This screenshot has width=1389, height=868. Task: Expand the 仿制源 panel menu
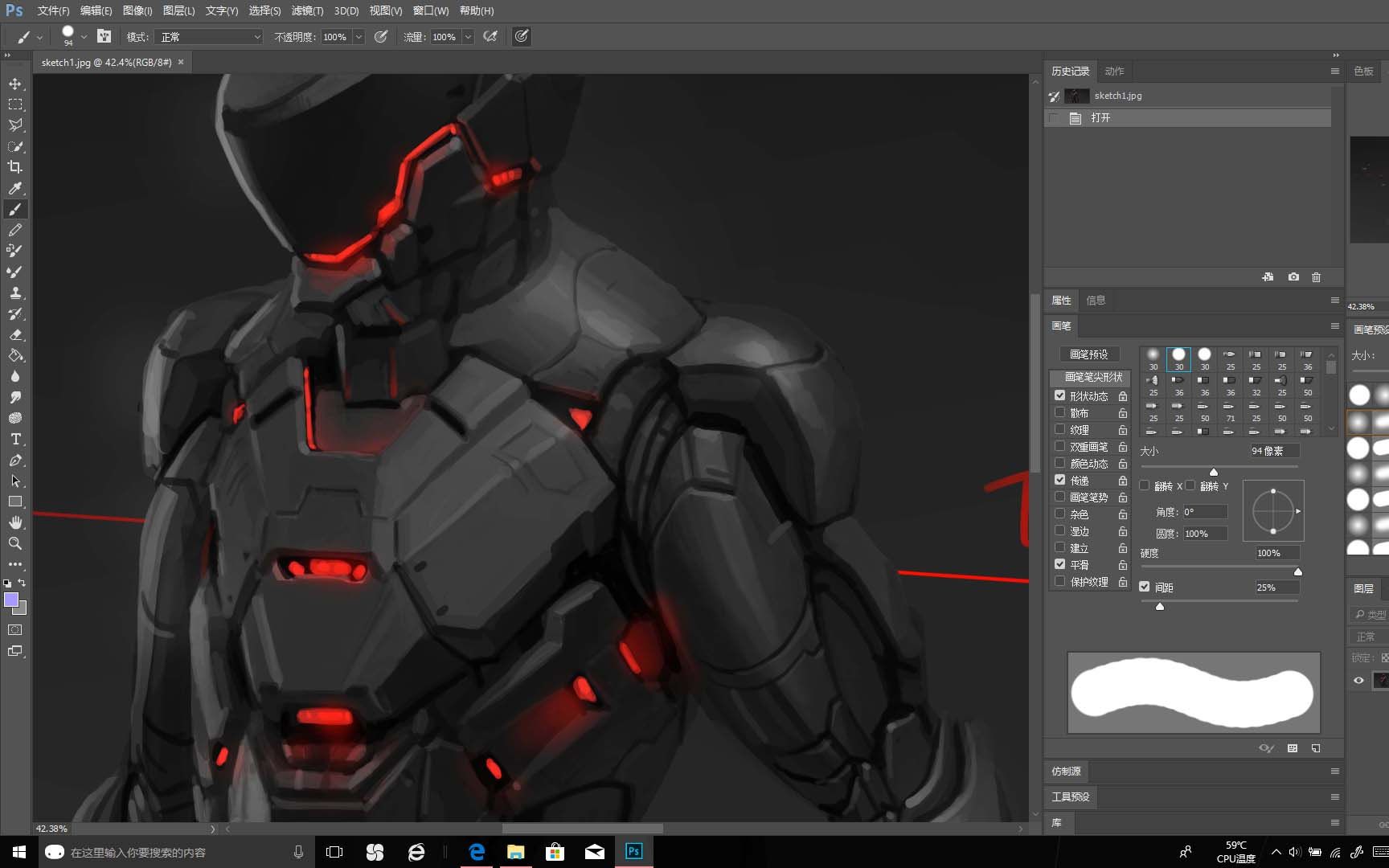(x=1334, y=772)
